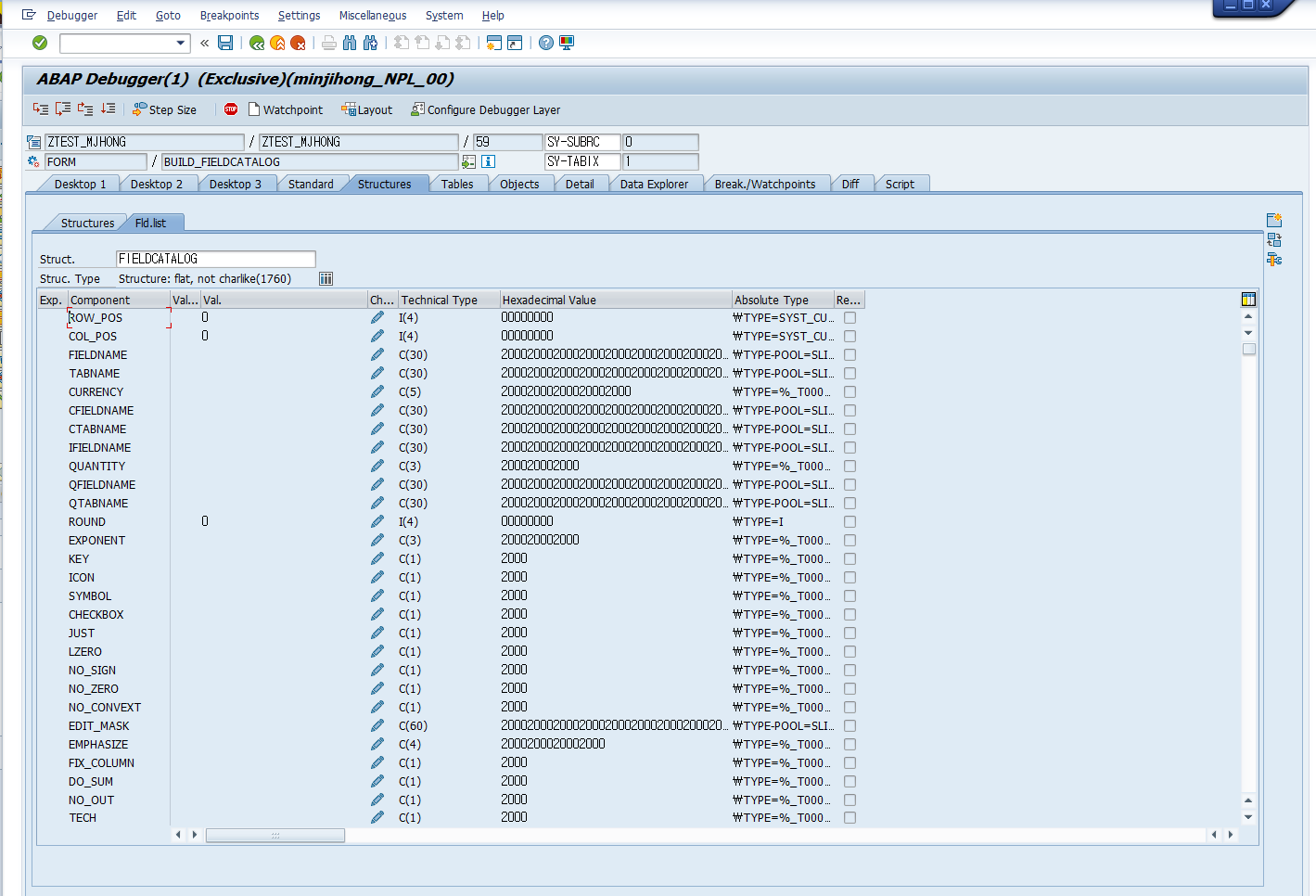The height and width of the screenshot is (896, 1316).
Task: Click the blue Help question mark icon
Action: (x=546, y=43)
